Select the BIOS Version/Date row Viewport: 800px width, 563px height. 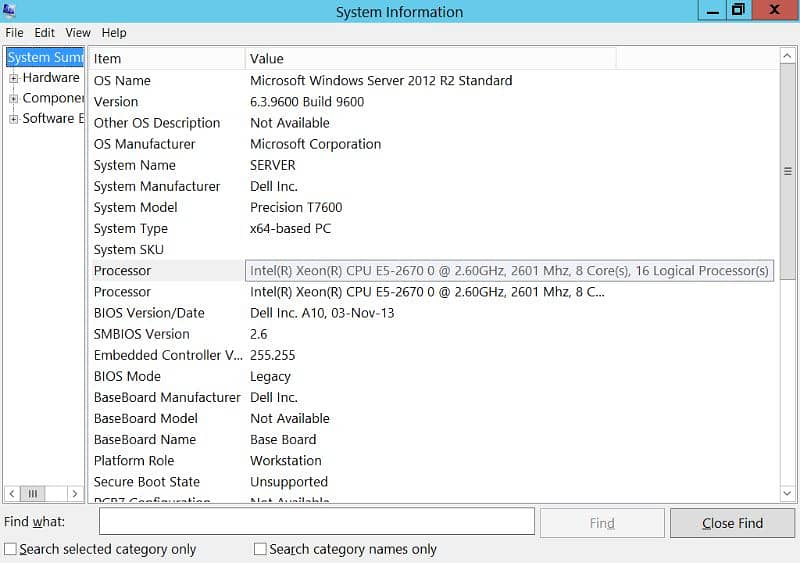[x=433, y=313]
